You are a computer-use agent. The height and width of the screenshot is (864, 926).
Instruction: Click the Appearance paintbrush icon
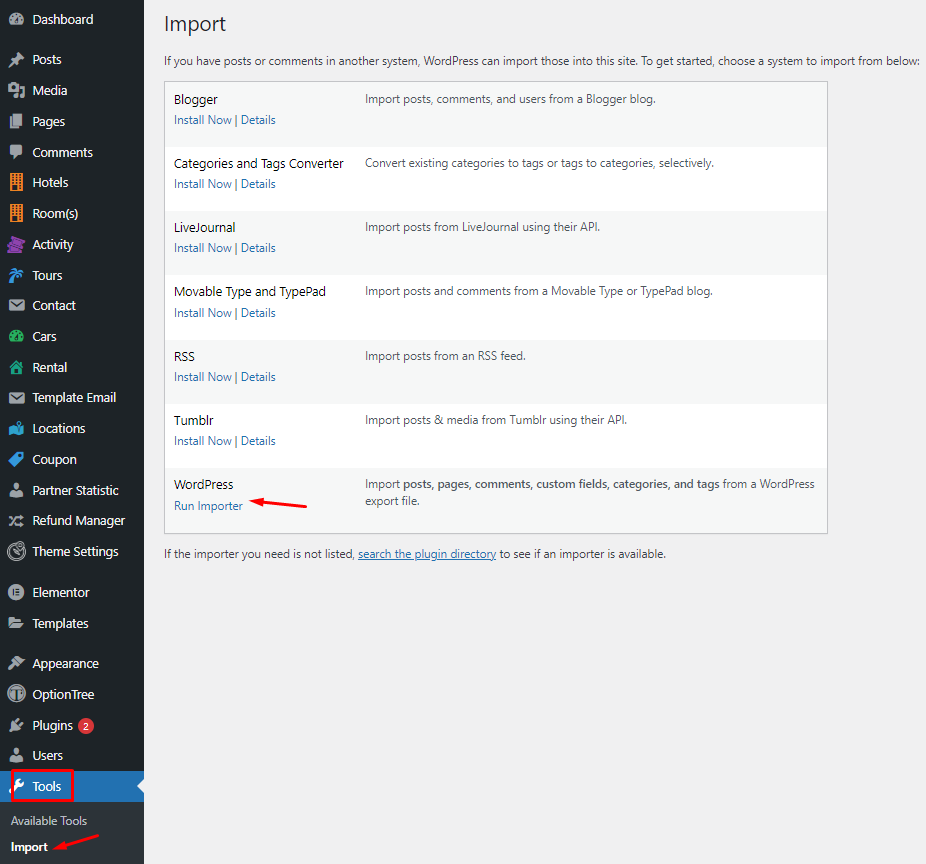coord(17,663)
